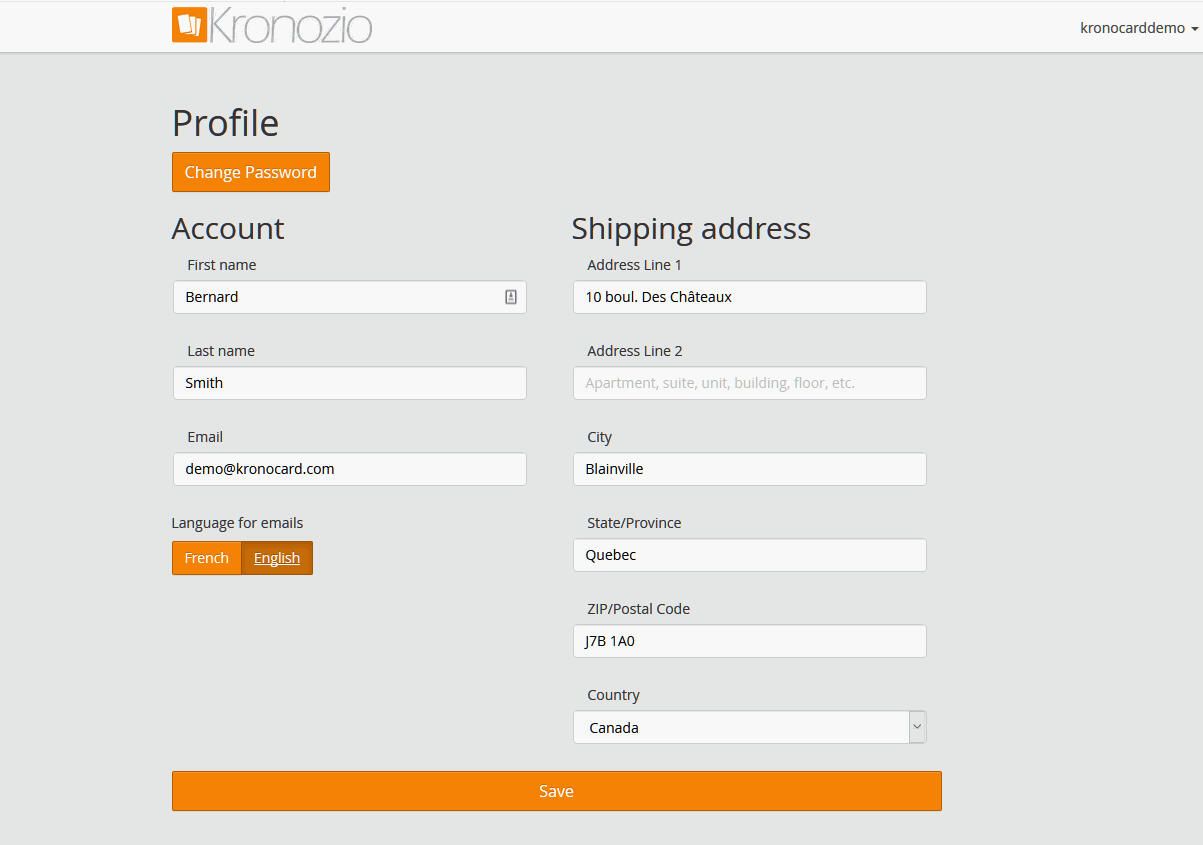Click the Change Password button

point(251,172)
